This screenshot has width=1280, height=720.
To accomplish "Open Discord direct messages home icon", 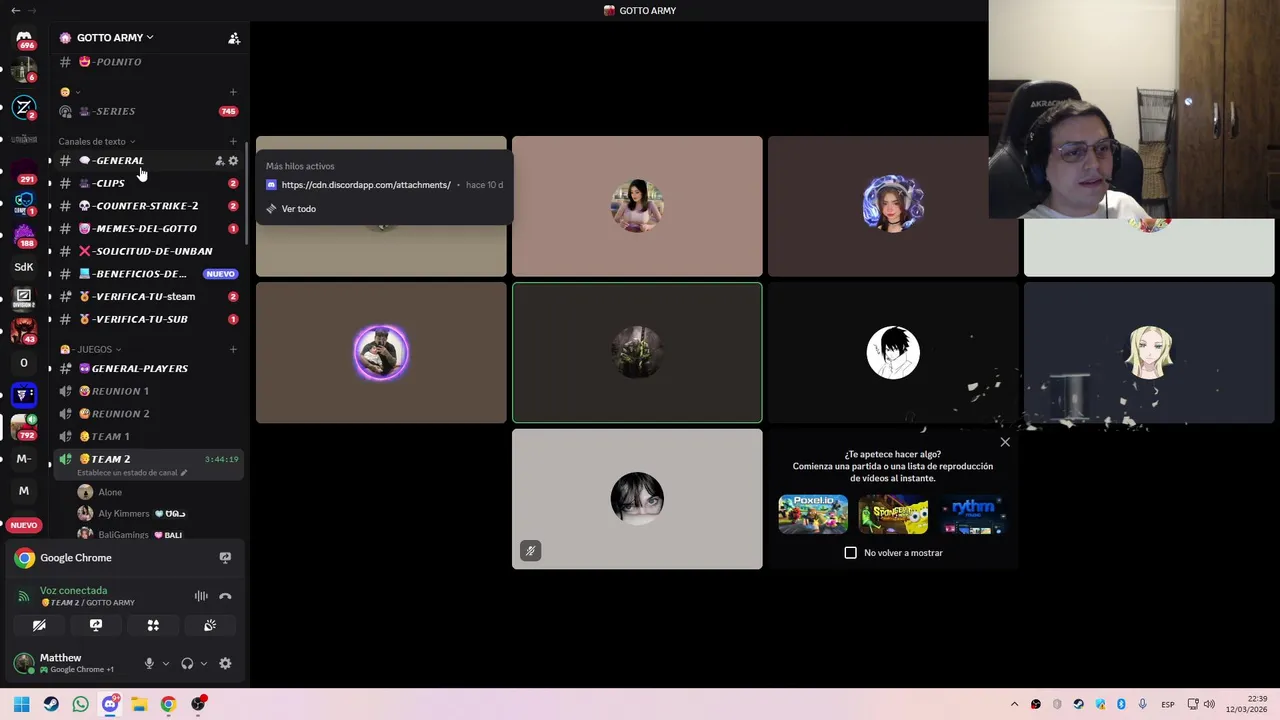I will pos(24,38).
